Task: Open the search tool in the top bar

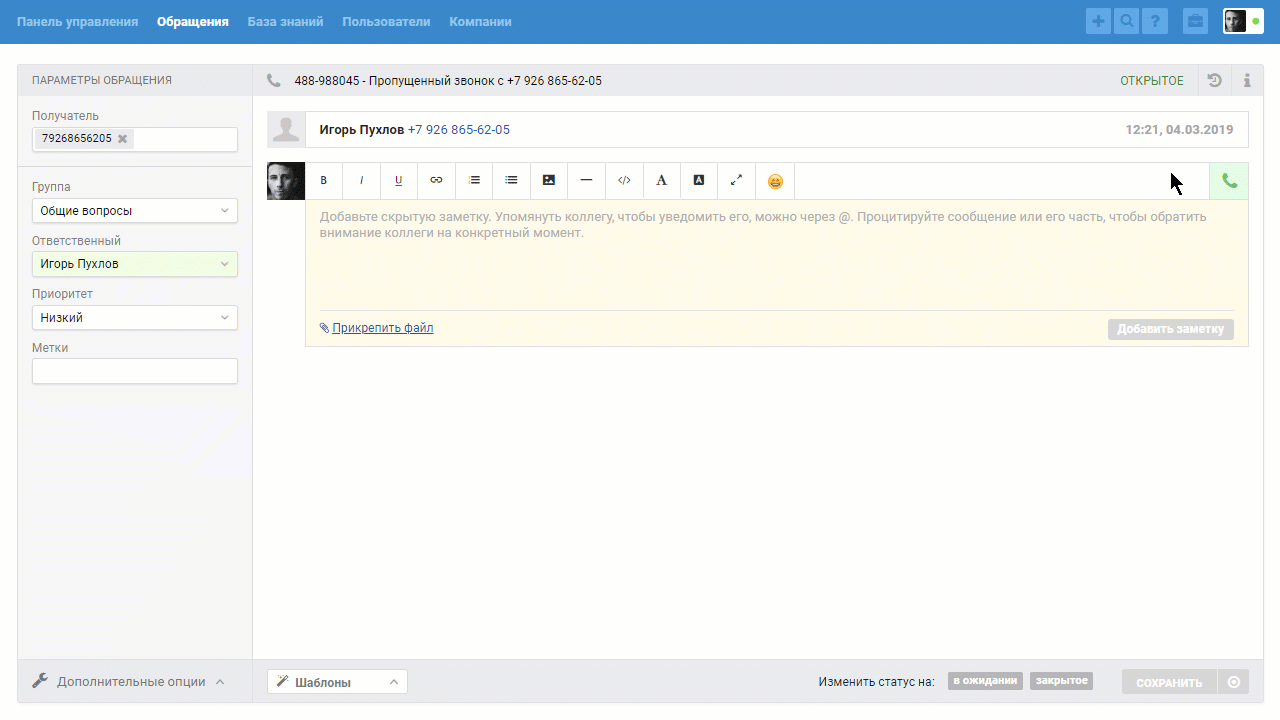Action: click(1126, 20)
